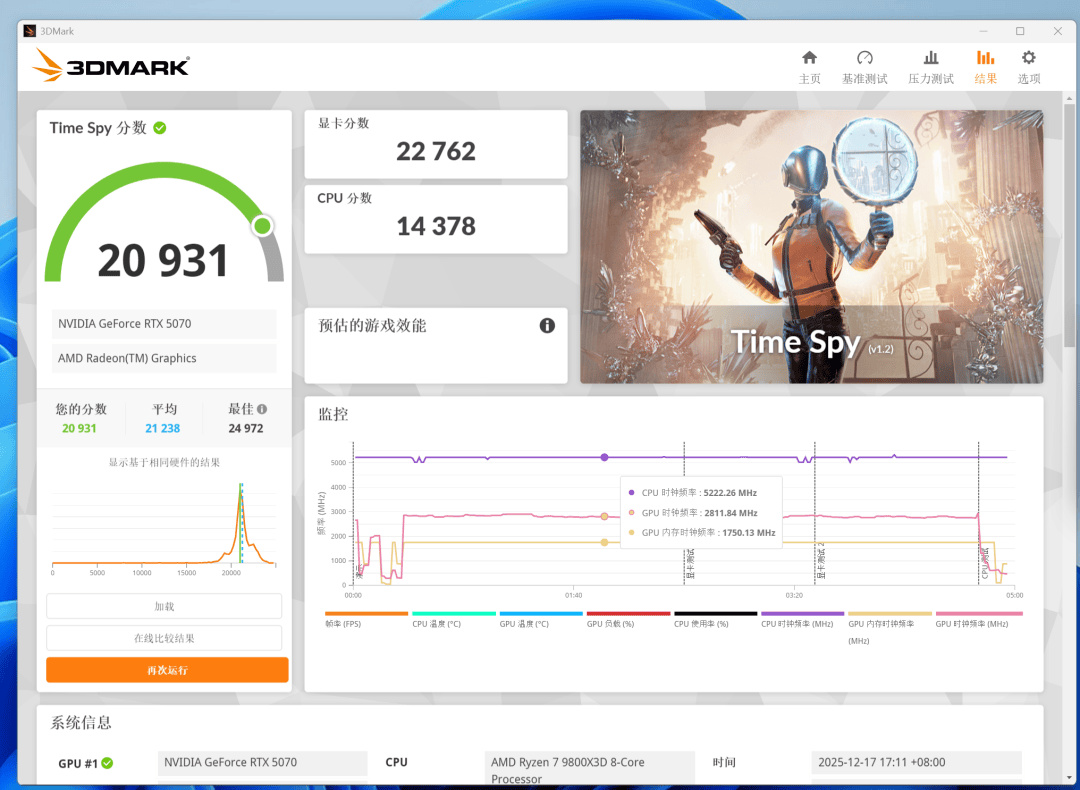
Task: Click the orange 再次运行 button
Action: [x=167, y=670]
